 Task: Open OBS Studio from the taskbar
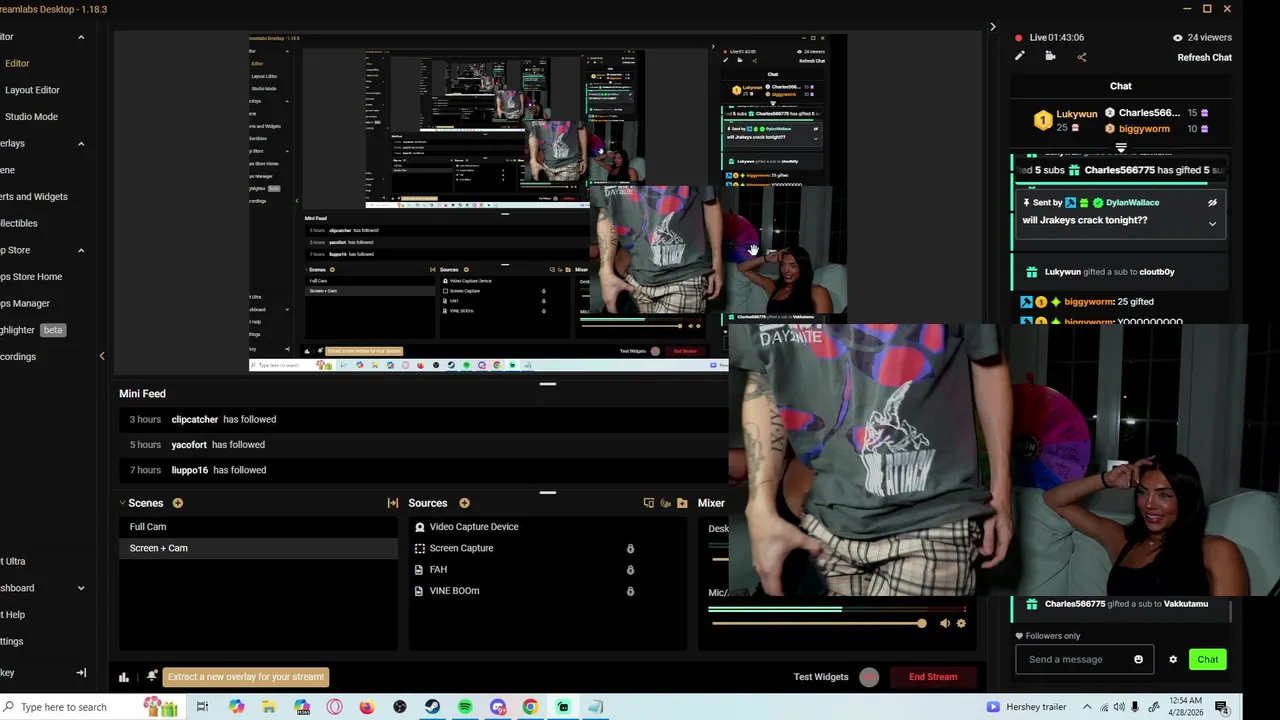point(400,707)
